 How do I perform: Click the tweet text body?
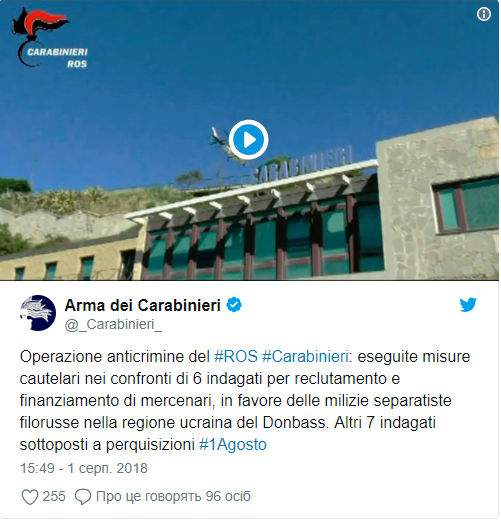[x=245, y=400]
